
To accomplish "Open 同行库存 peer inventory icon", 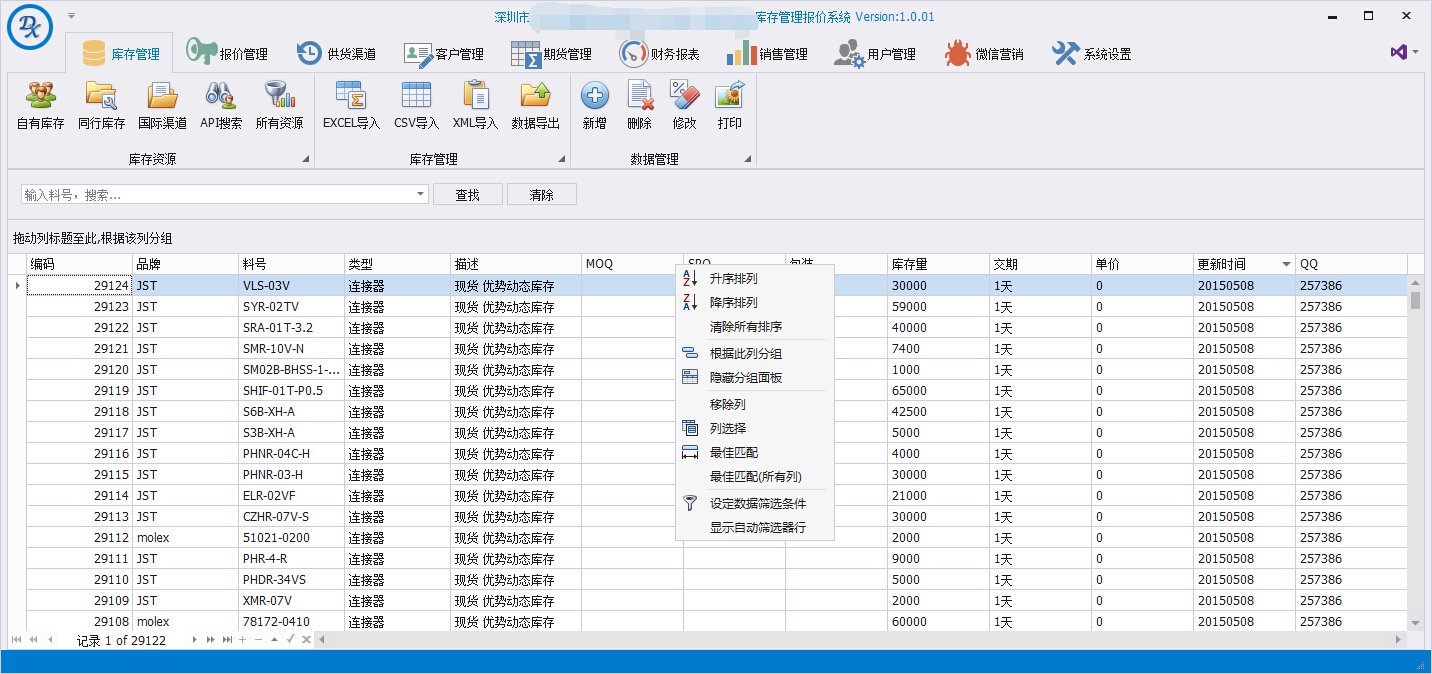I will [101, 97].
